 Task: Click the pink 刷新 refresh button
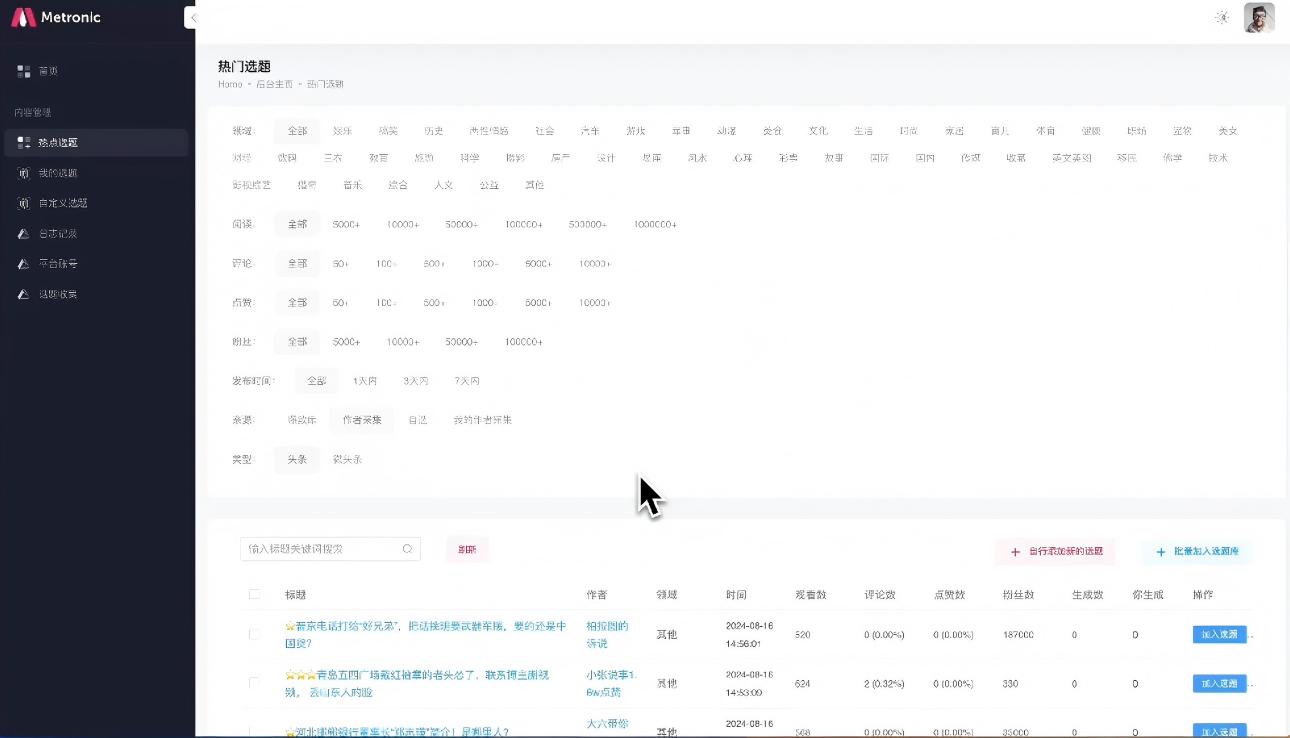click(x=466, y=548)
